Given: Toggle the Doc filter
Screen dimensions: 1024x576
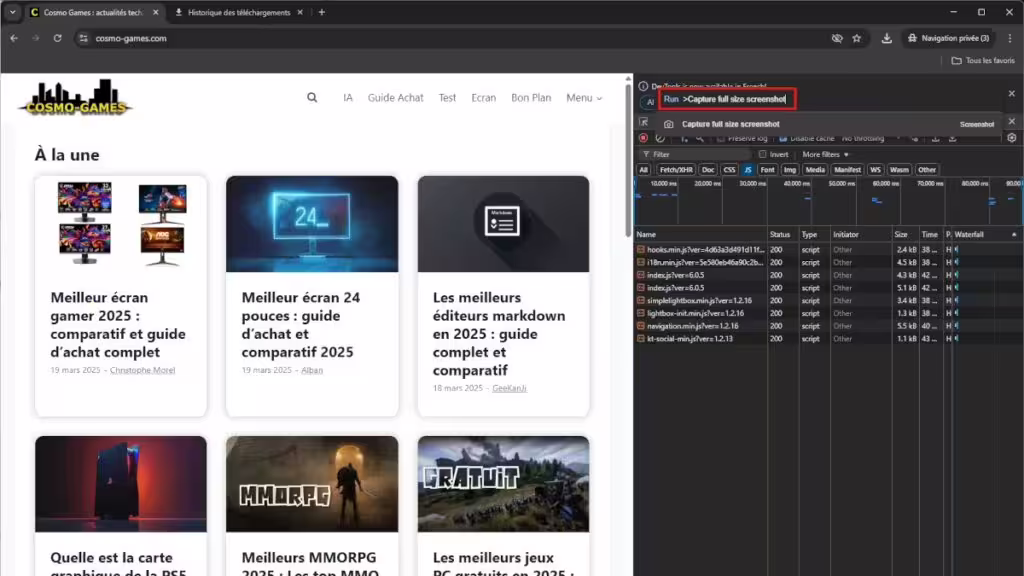Looking at the screenshot, I should 708,170.
